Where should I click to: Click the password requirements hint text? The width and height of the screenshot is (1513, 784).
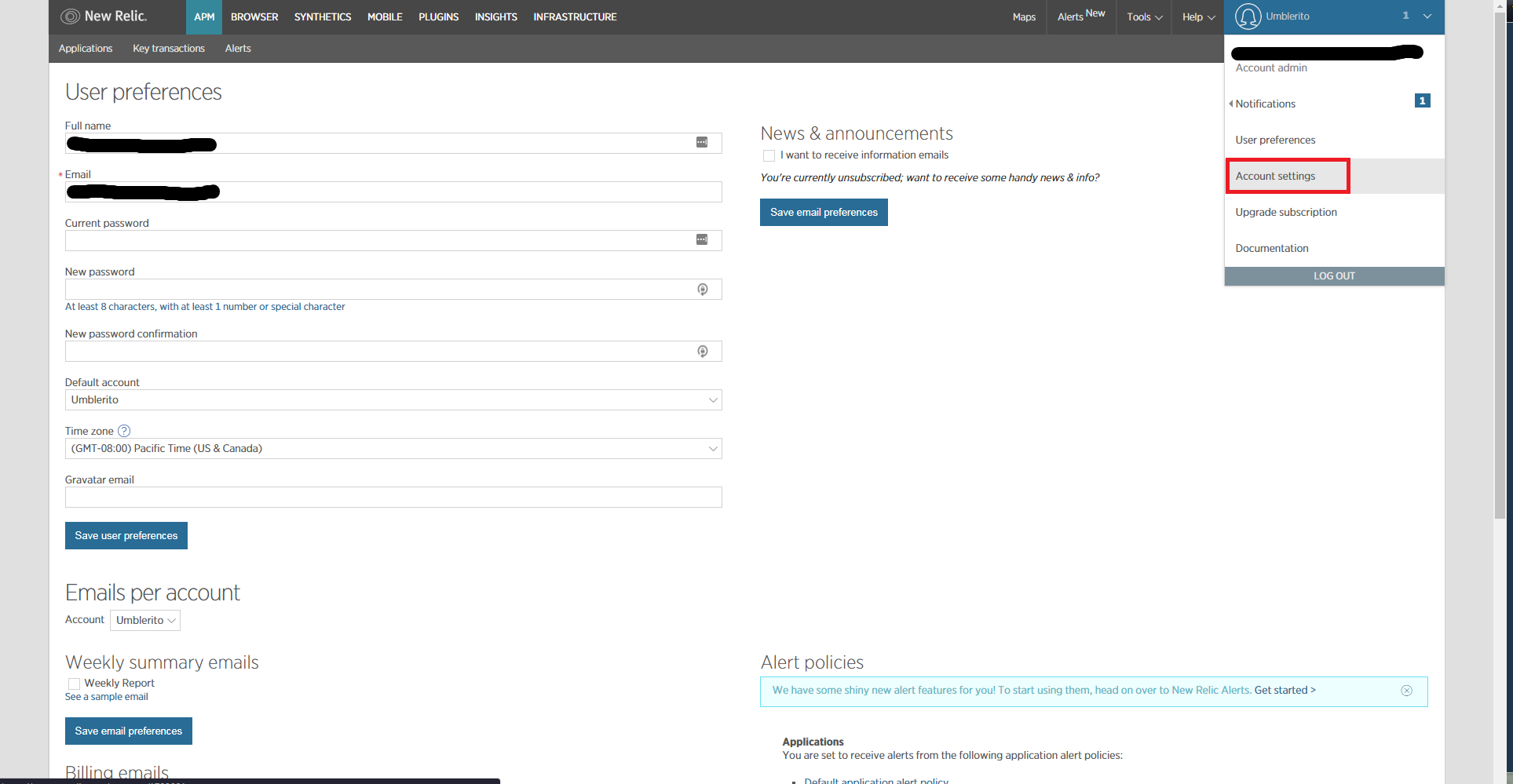205,307
